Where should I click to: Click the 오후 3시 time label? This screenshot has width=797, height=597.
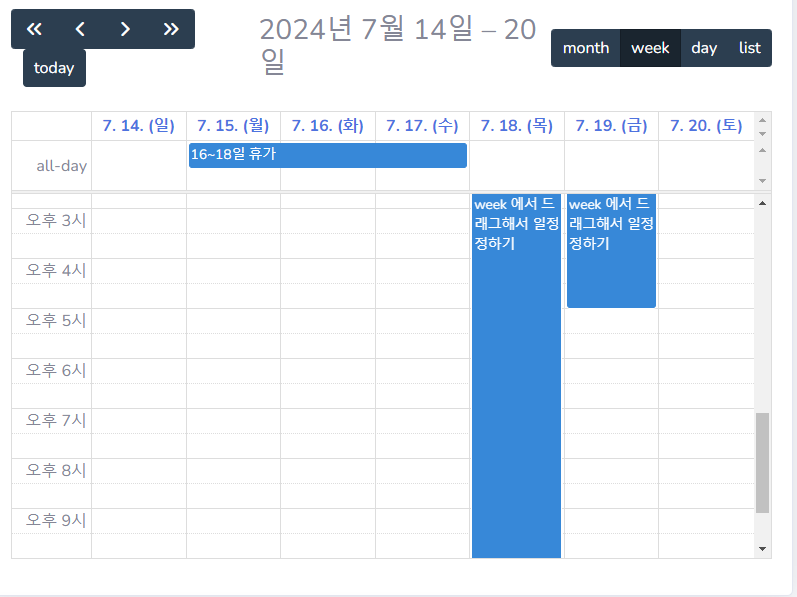[x=56, y=220]
